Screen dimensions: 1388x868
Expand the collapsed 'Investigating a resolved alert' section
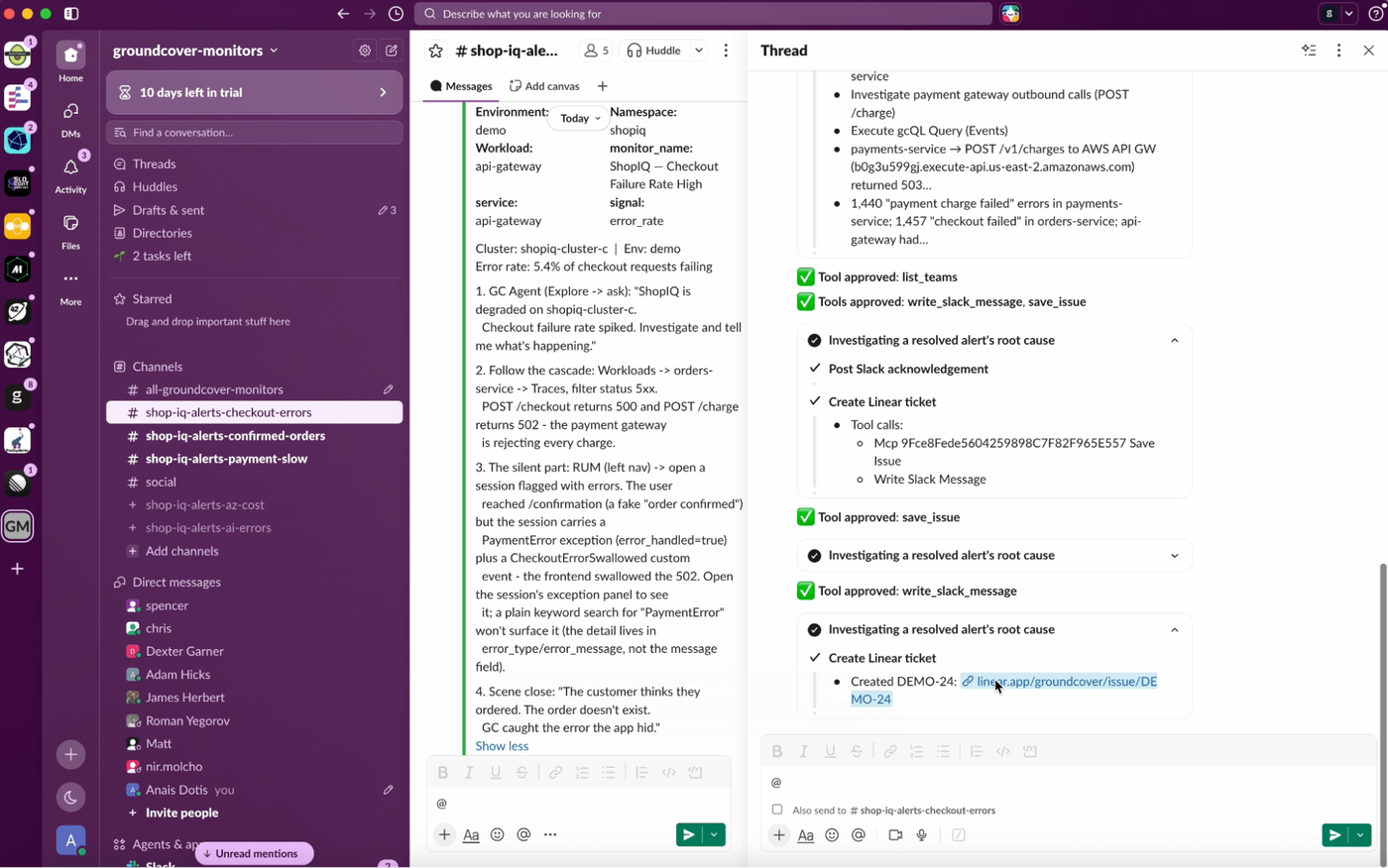point(1175,556)
